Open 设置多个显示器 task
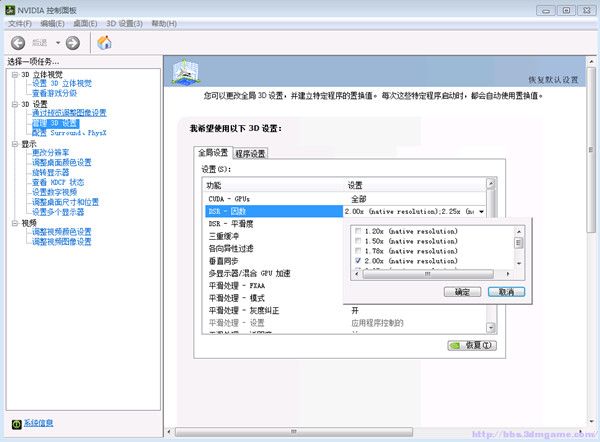 pos(58,212)
